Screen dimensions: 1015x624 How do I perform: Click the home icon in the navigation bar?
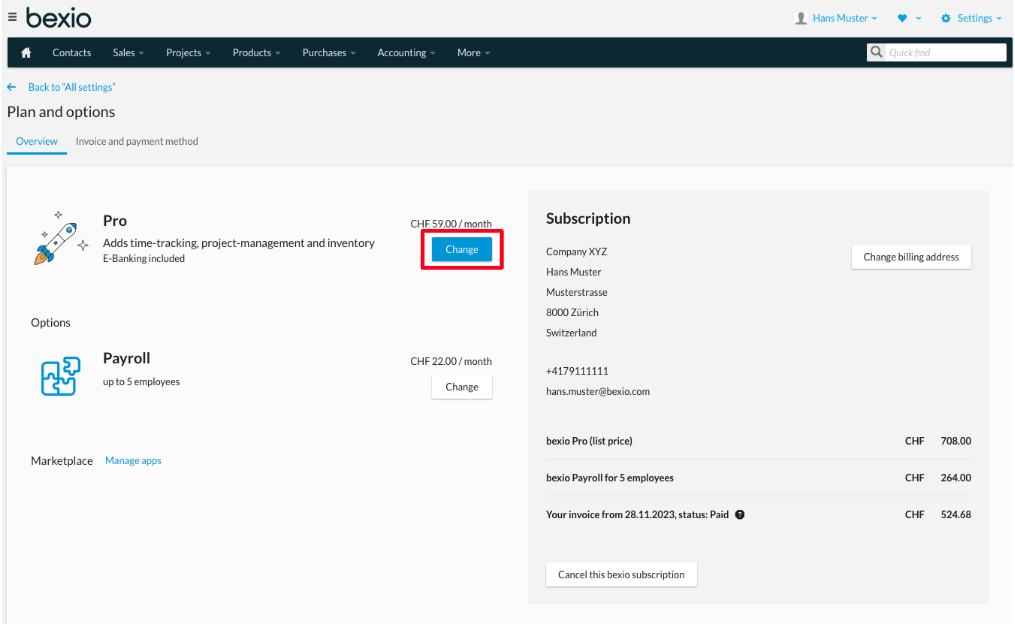click(25, 52)
